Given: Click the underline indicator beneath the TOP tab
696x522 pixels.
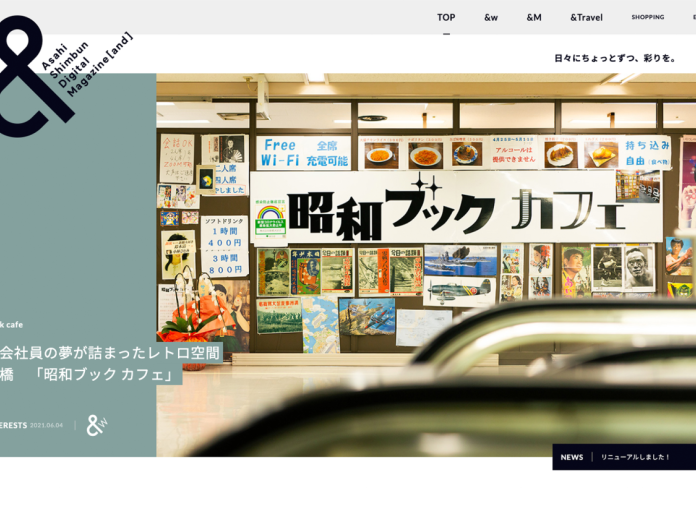Looking at the screenshot, I should pyautogui.click(x=446, y=34).
